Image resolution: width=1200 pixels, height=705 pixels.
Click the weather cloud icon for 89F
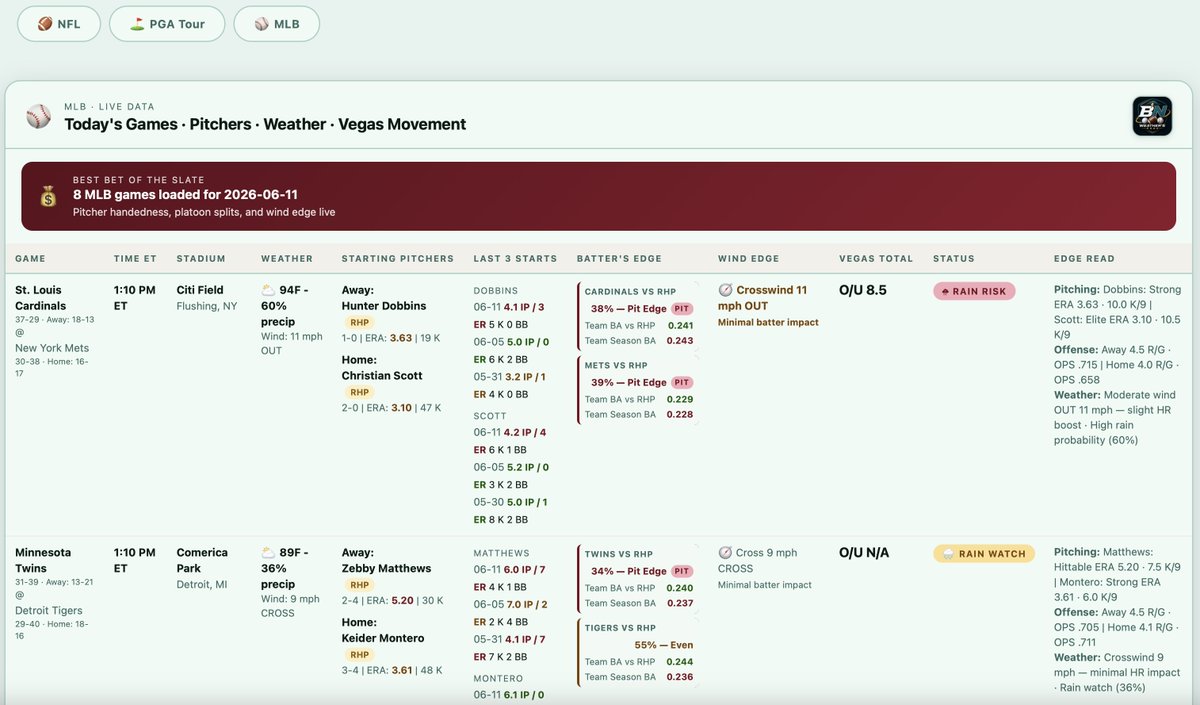[268, 552]
